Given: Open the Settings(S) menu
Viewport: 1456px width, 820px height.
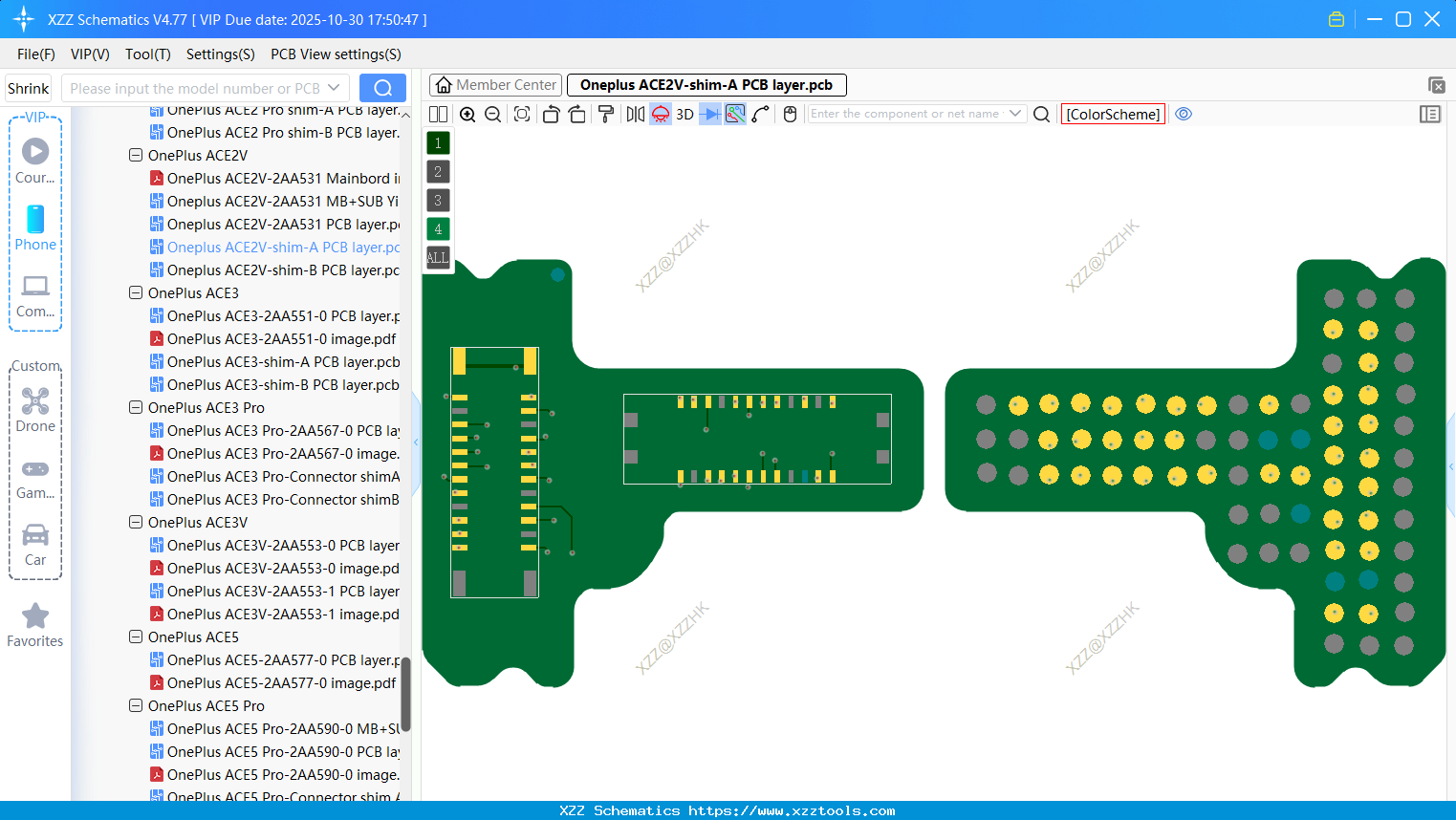Looking at the screenshot, I should point(220,54).
